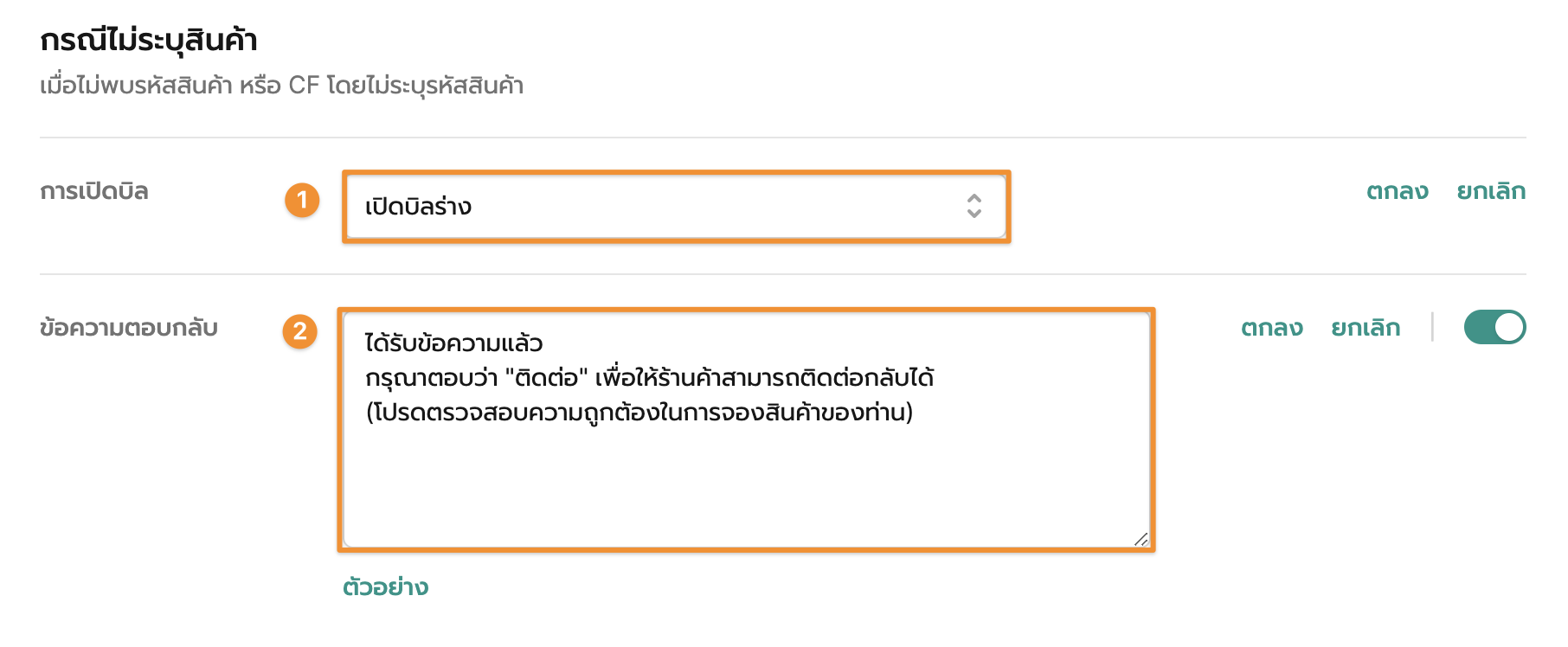Click the textarea resize handle corner
The width and height of the screenshot is (1568, 647).
tap(1141, 539)
